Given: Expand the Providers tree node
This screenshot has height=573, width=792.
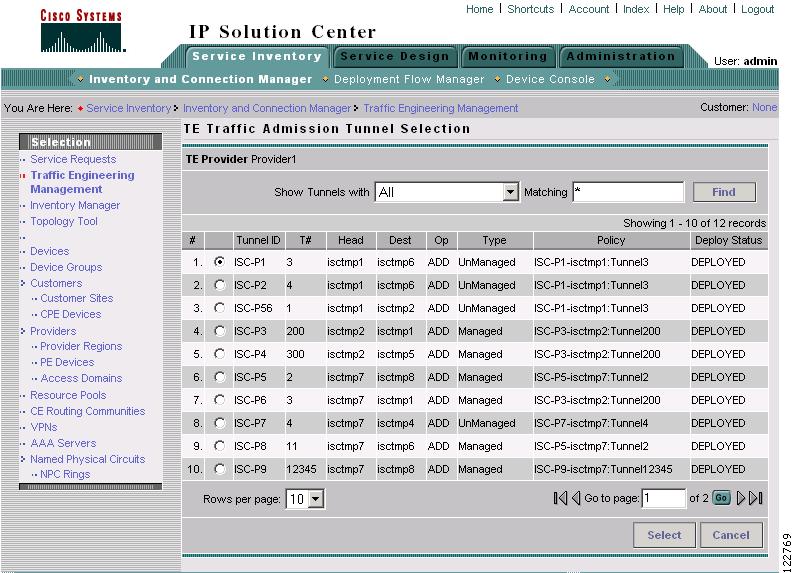Looking at the screenshot, I should 23,331.
